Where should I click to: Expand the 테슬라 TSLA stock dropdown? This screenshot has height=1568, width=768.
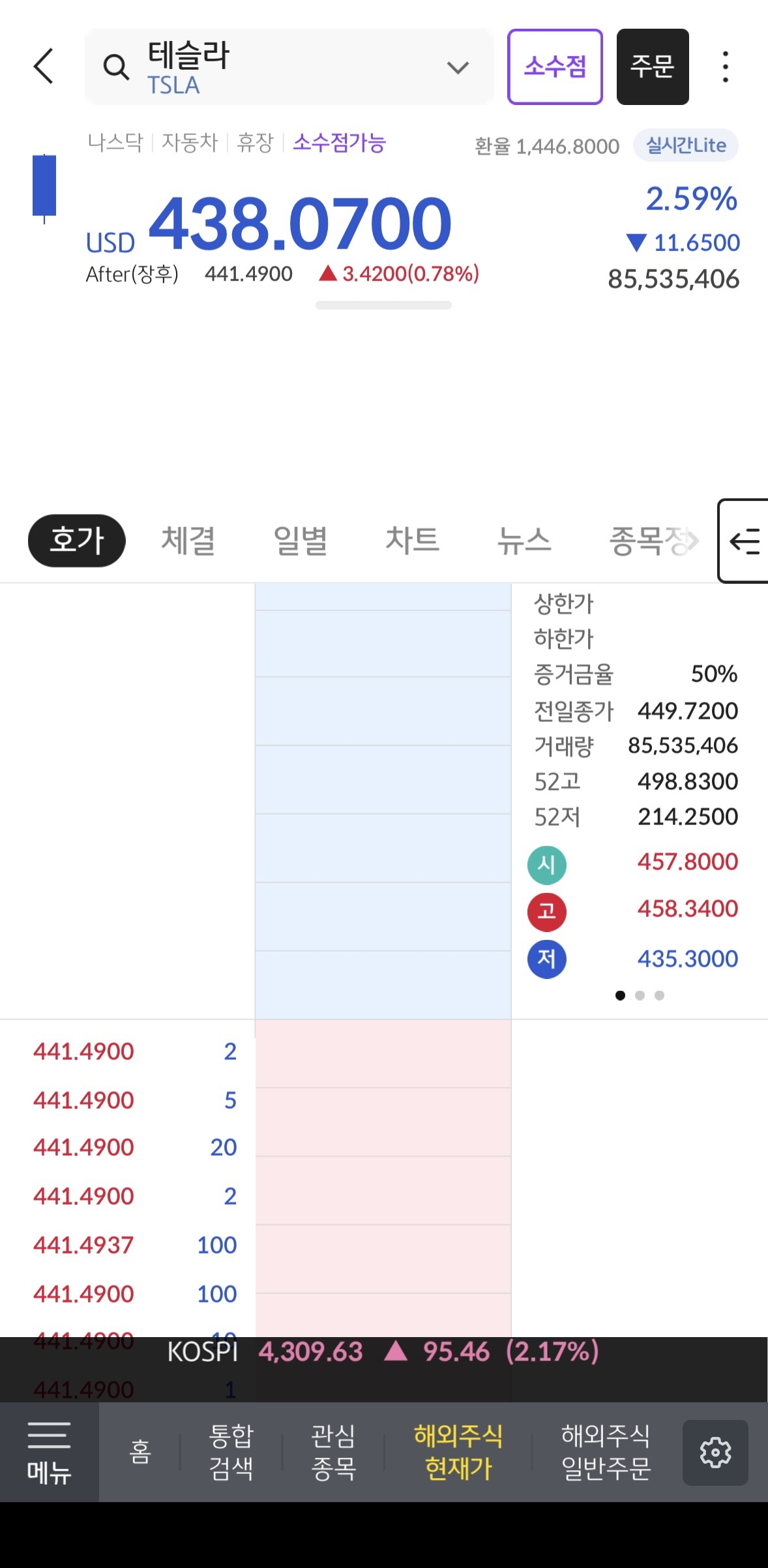tap(458, 67)
